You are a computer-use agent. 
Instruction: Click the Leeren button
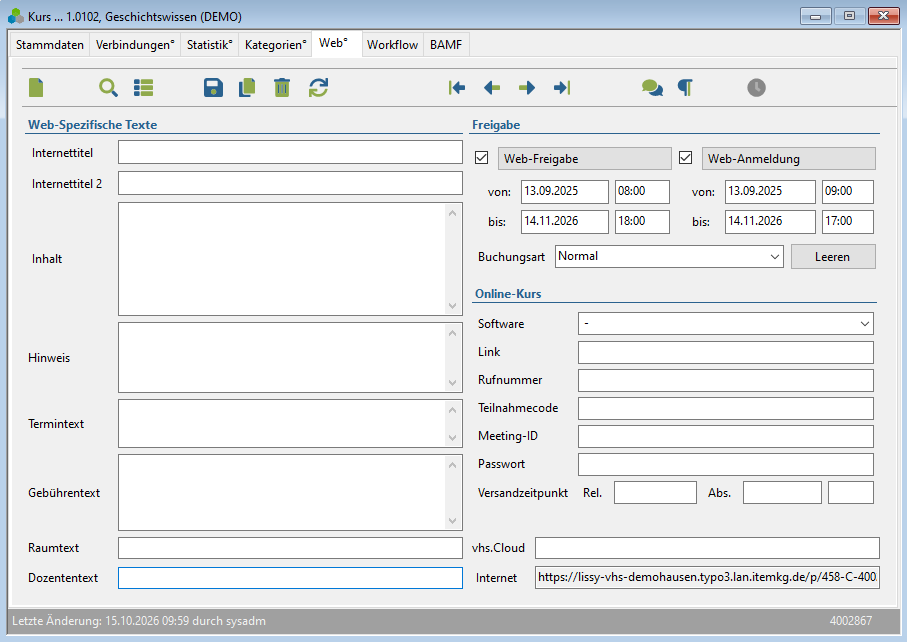(833, 257)
